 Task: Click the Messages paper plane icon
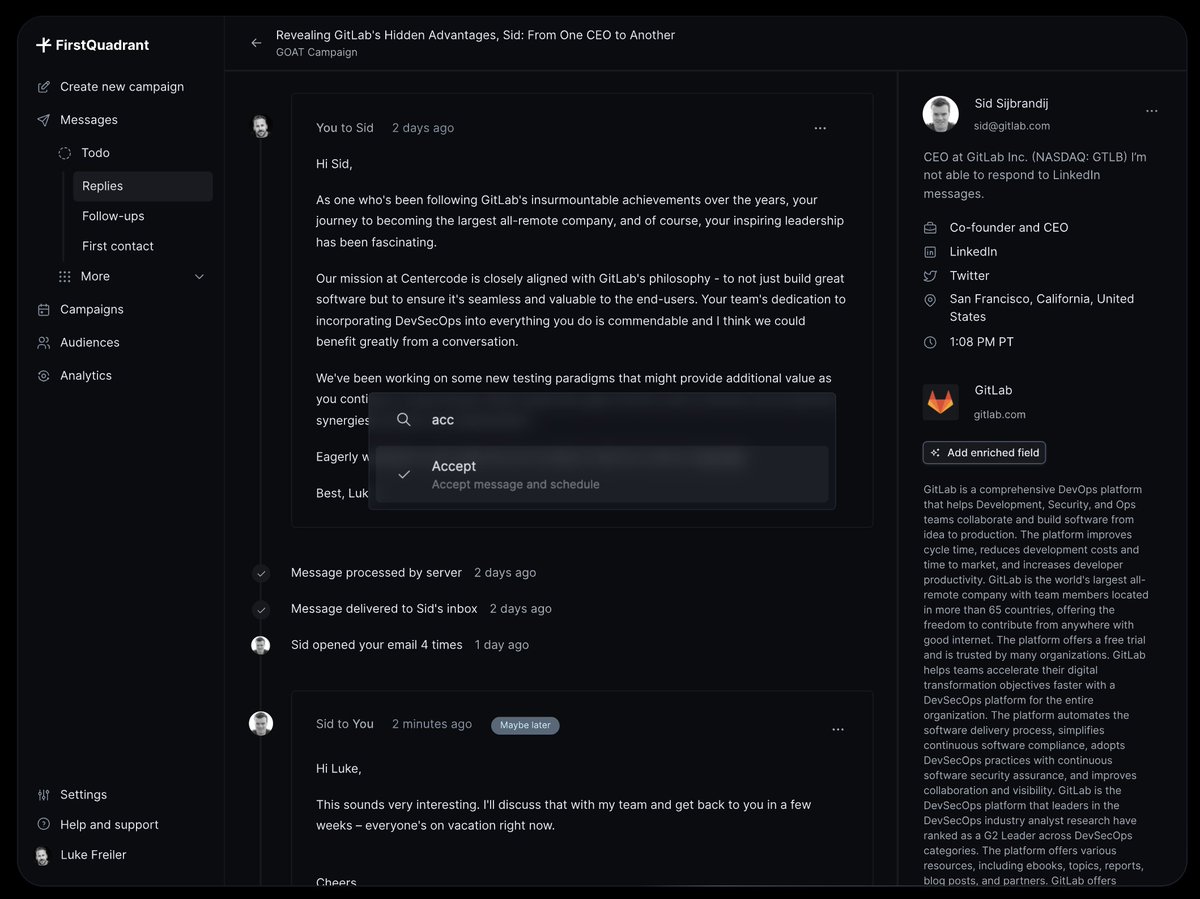pyautogui.click(x=43, y=120)
